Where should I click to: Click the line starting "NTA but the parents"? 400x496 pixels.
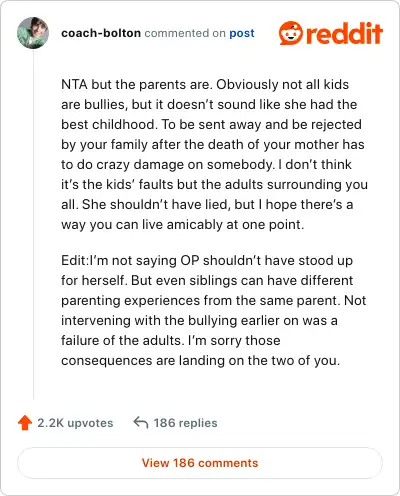tap(205, 85)
